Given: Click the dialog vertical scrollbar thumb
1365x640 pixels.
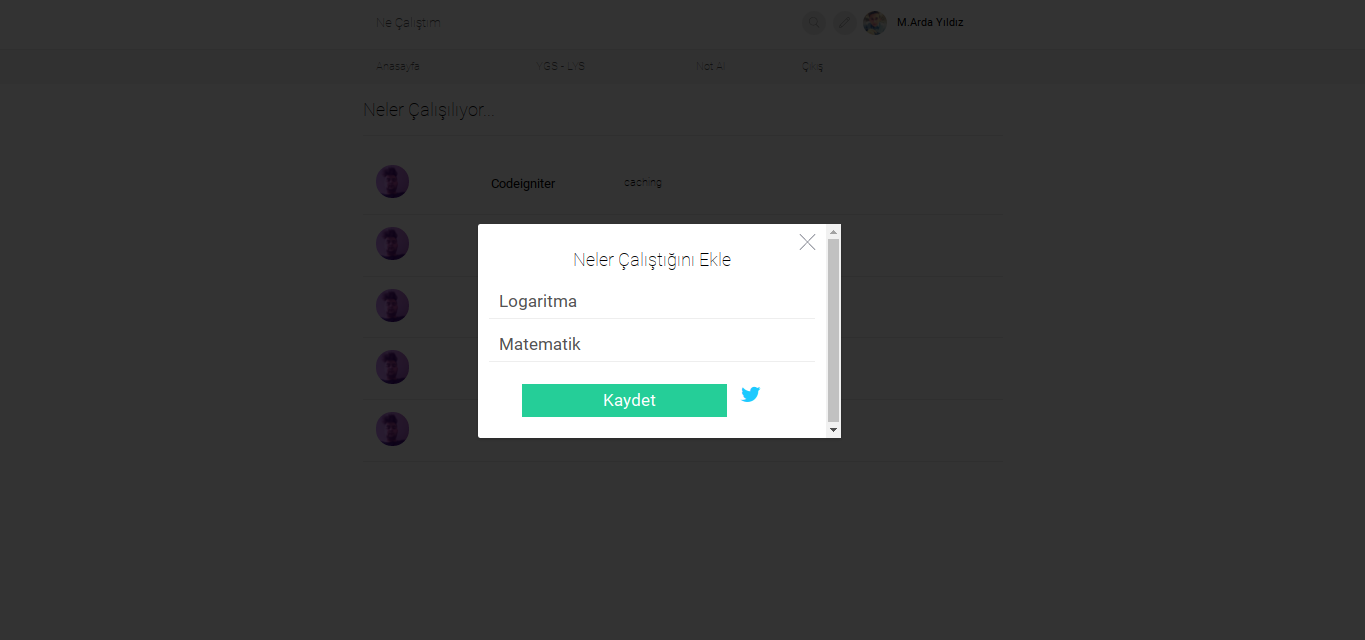Looking at the screenshot, I should [x=834, y=330].
